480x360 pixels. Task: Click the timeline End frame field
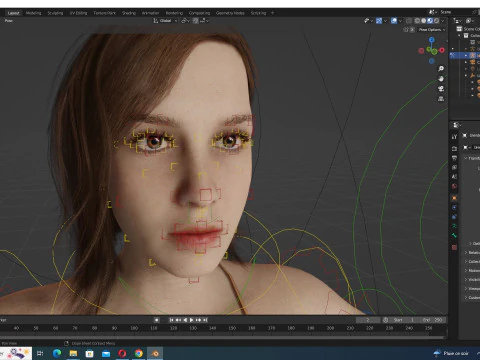click(432, 320)
